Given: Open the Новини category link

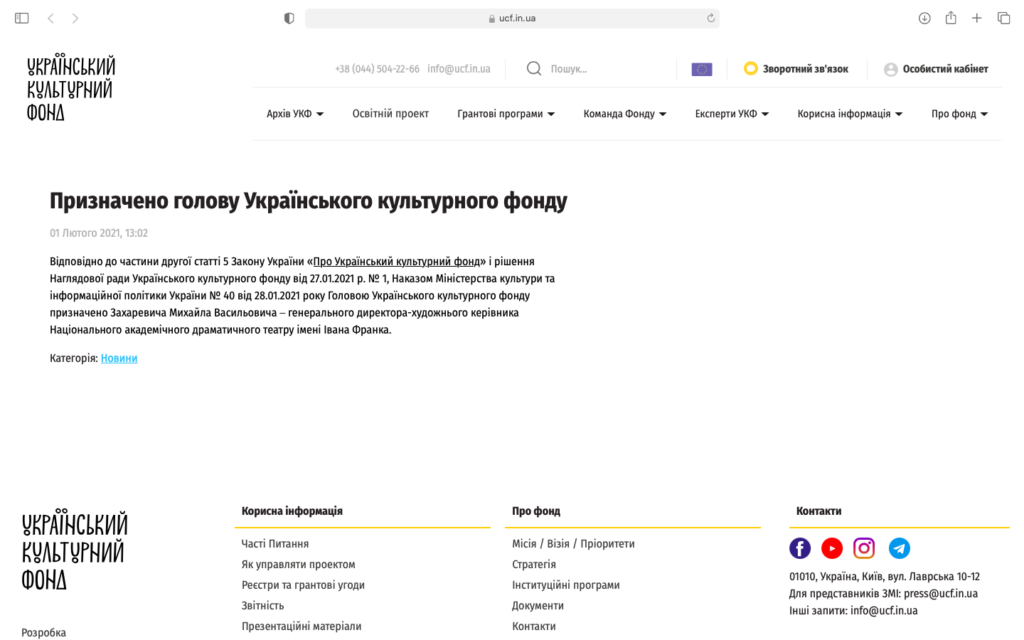Looking at the screenshot, I should (119, 358).
